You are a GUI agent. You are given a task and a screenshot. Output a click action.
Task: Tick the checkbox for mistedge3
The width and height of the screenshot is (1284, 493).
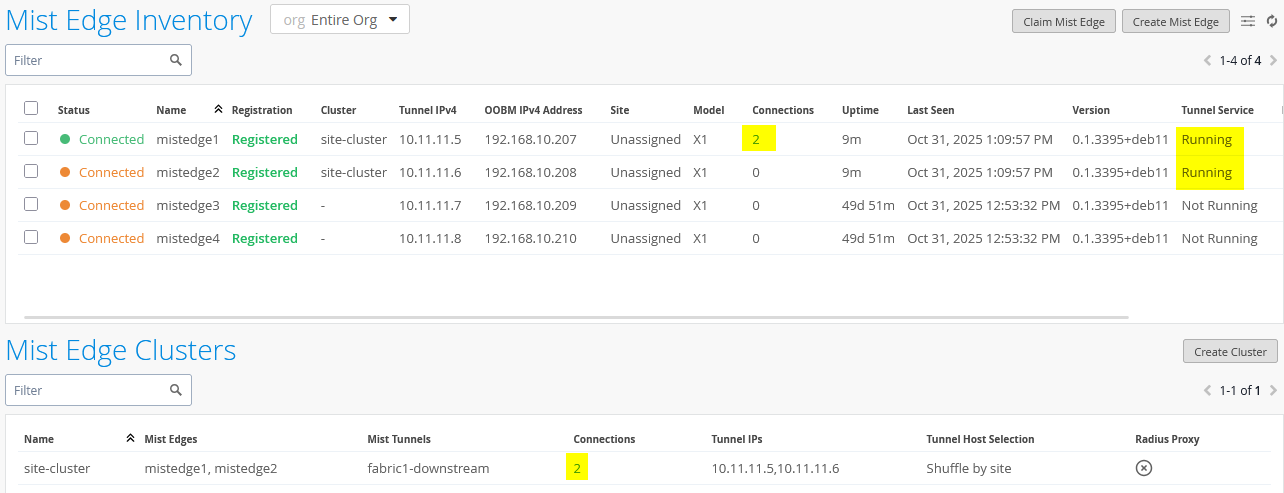point(31,205)
